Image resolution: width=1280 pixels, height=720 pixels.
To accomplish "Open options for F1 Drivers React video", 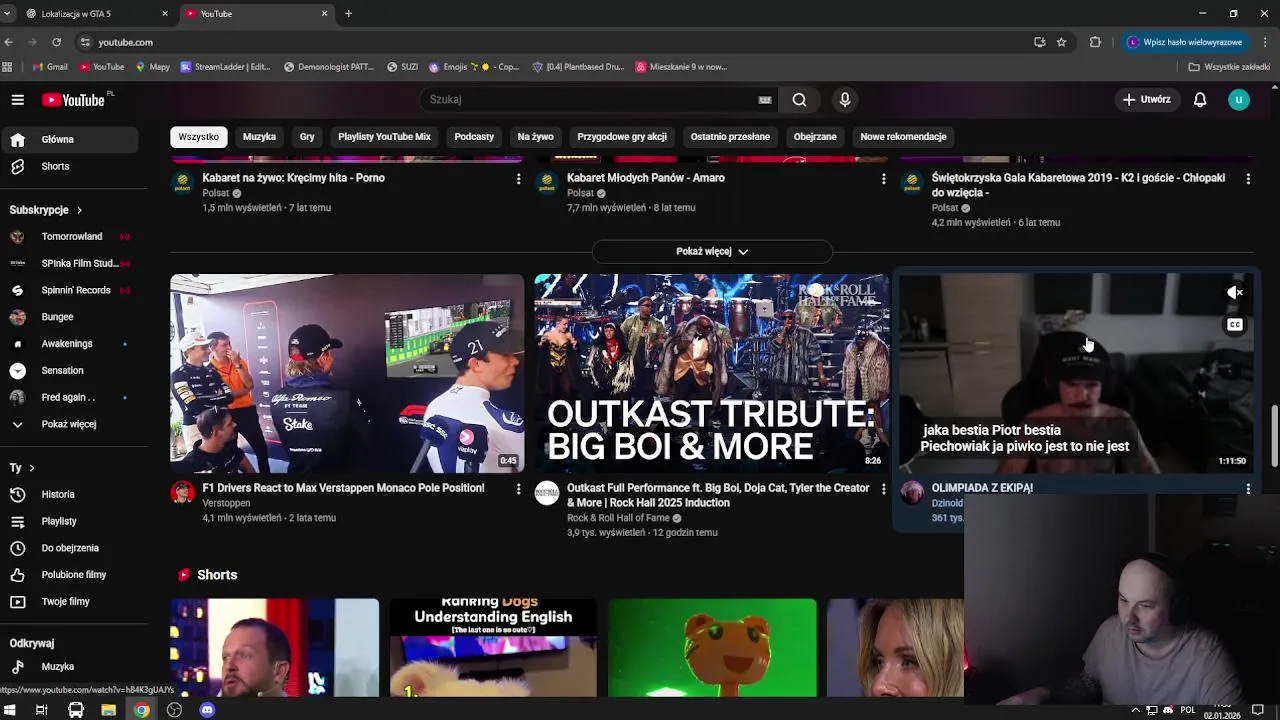I will [x=518, y=488].
